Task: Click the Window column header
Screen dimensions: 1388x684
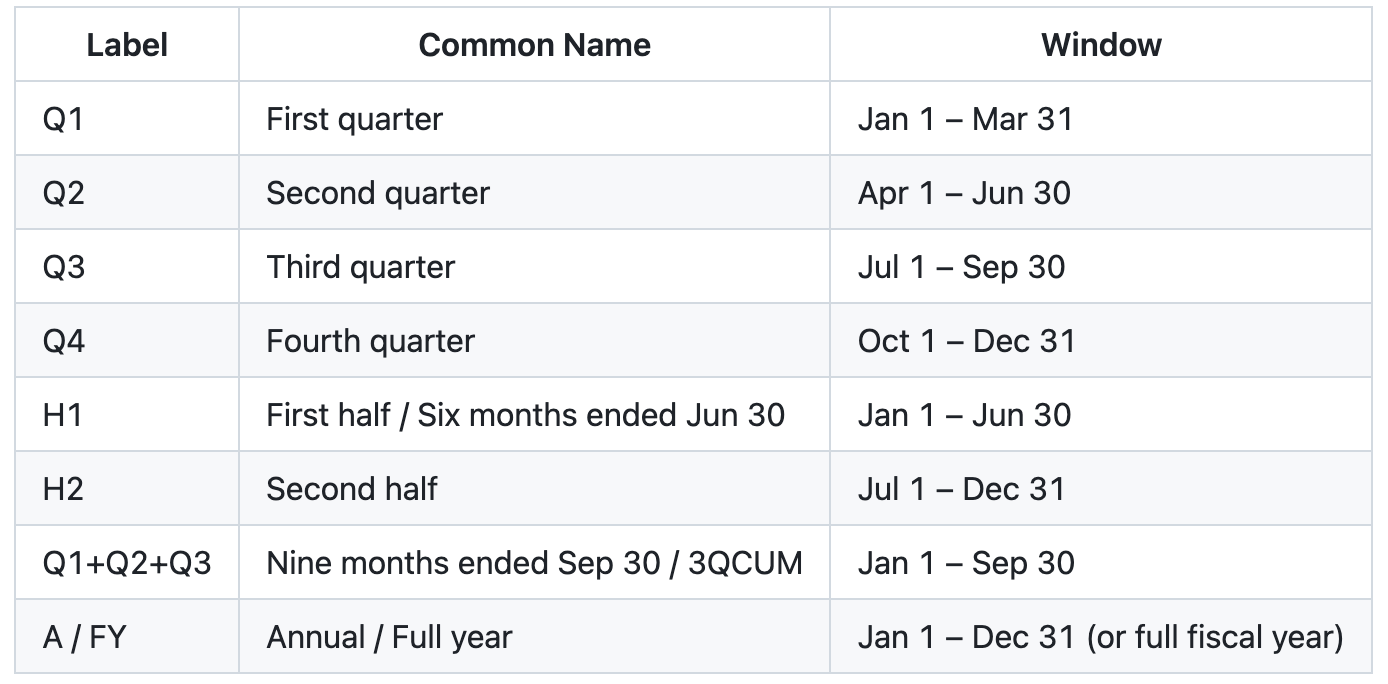Action: click(x=1101, y=45)
